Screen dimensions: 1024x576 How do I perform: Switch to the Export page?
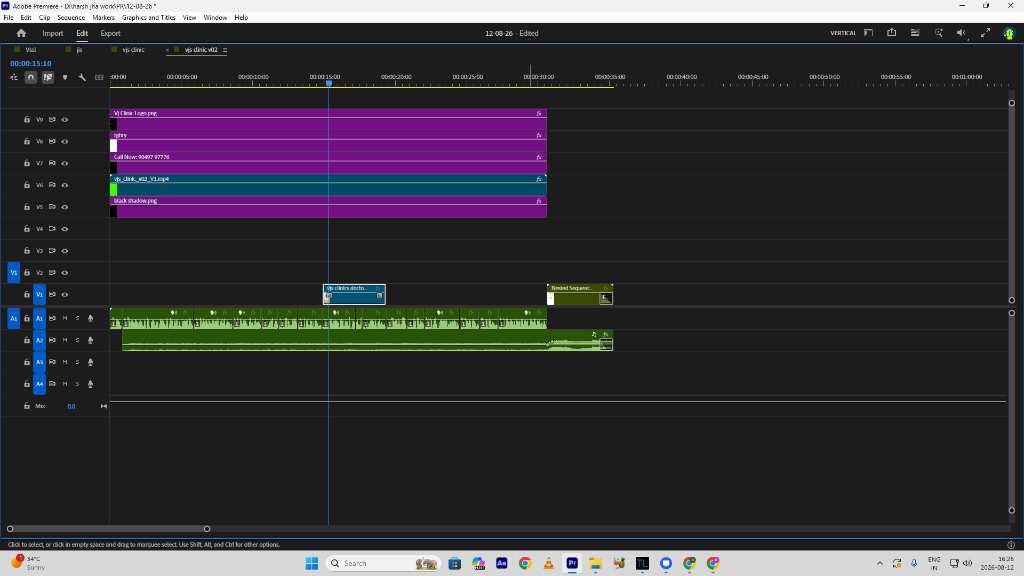(x=110, y=33)
